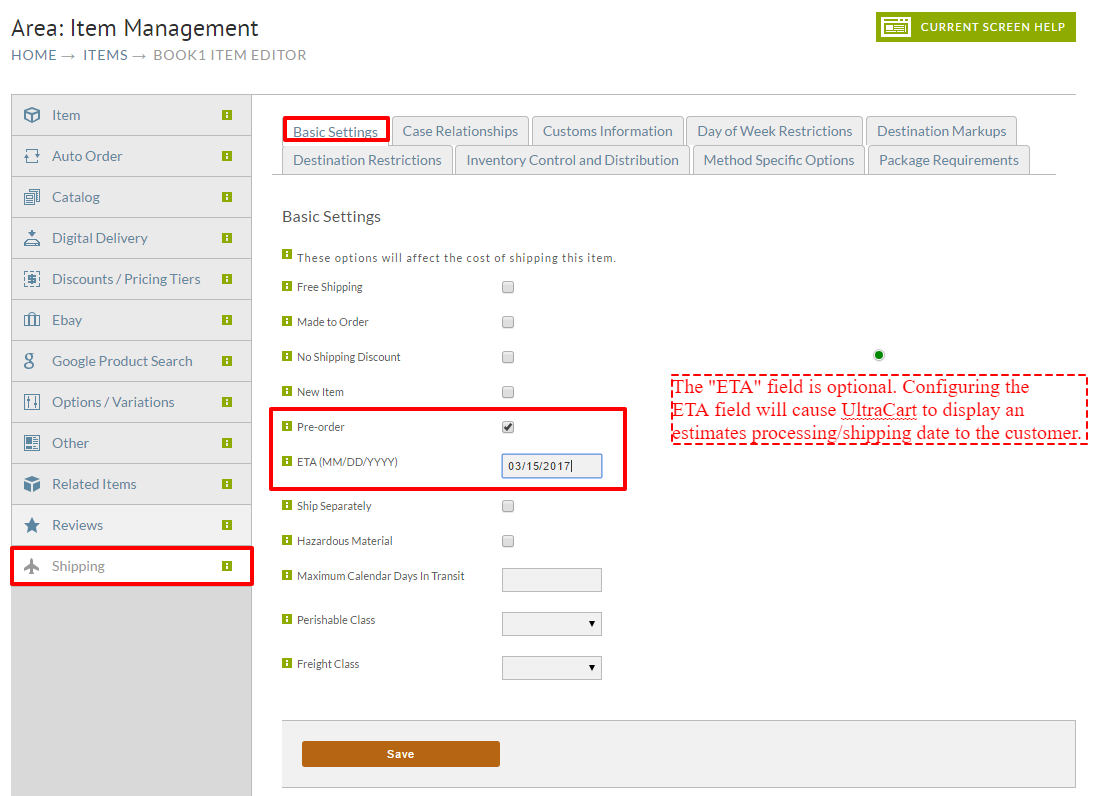Open Discounts / Pricing Tiers section

click(x=131, y=279)
